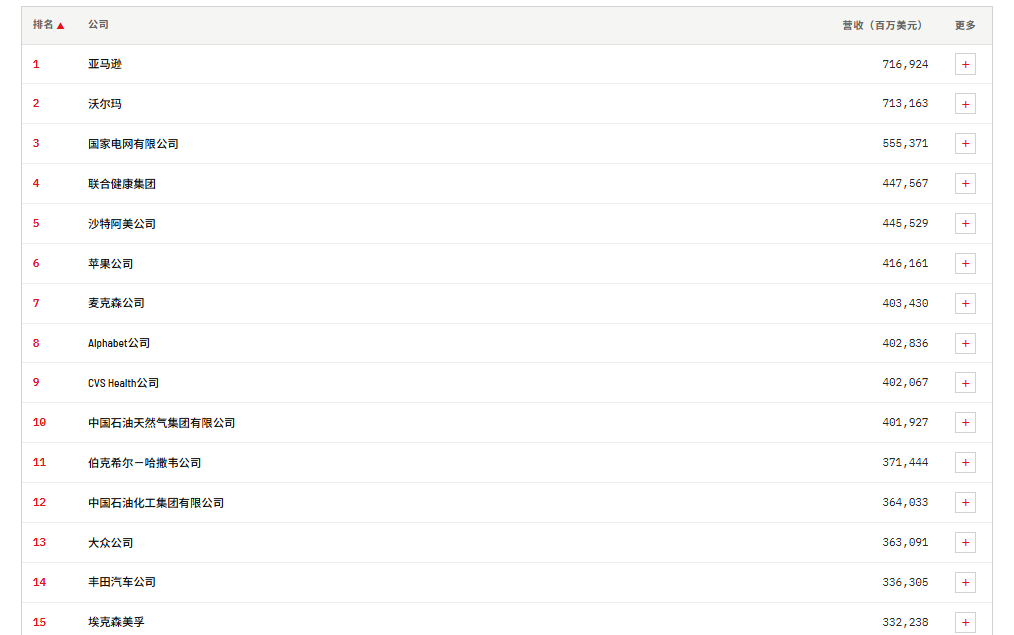
Task: Expand more details for 麦克森公司 row
Action: 965,303
